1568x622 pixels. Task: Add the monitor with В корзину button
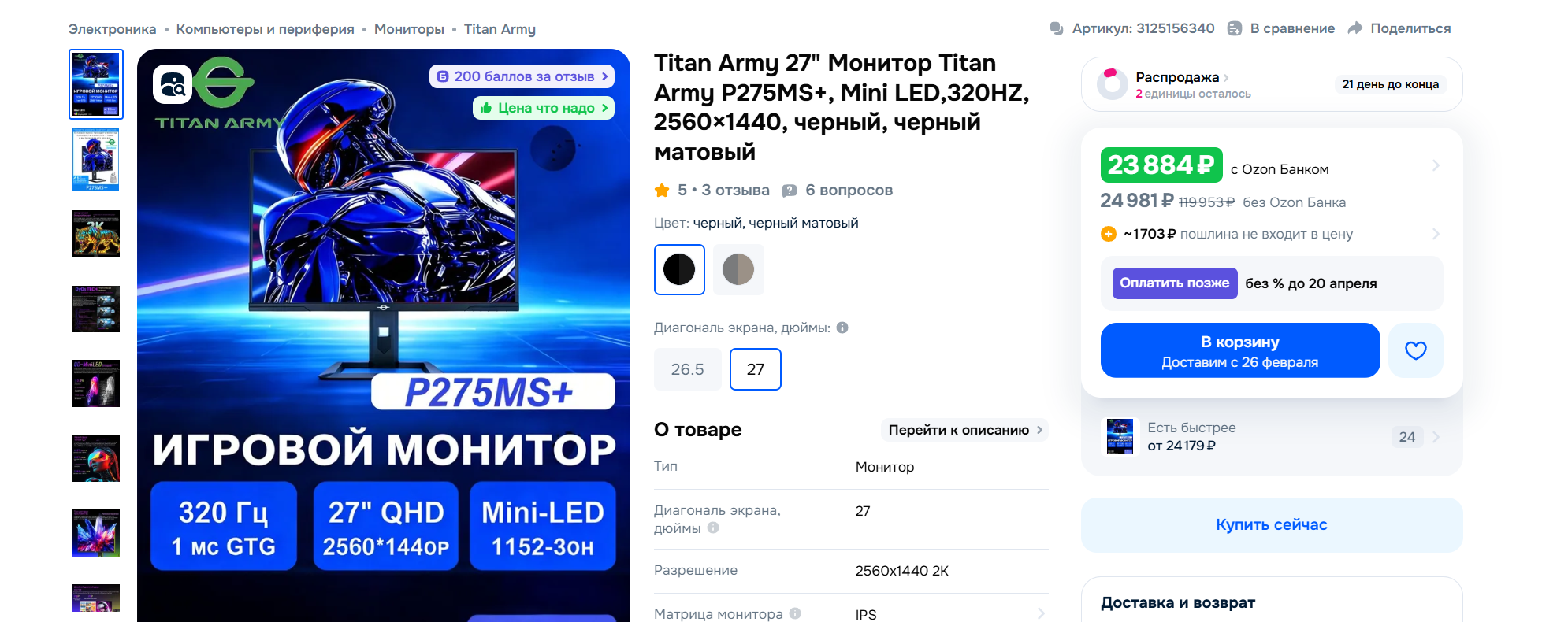point(1240,350)
